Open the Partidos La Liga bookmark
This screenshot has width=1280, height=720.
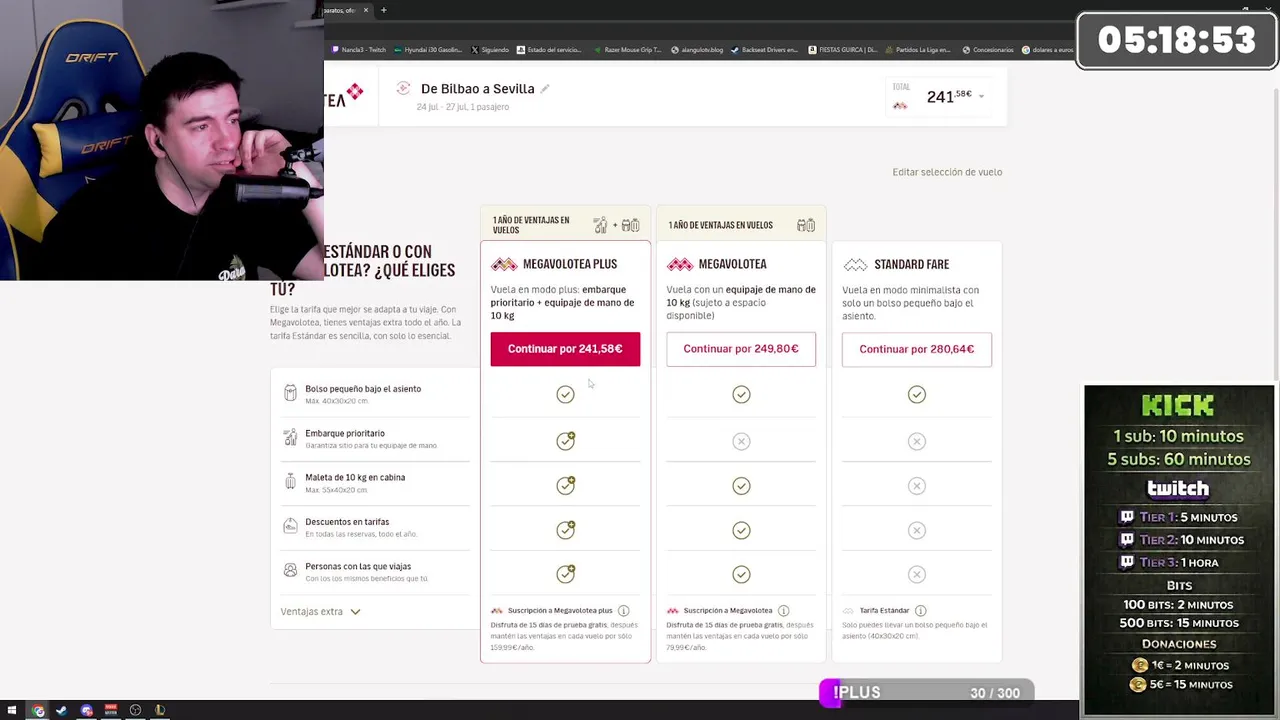tap(918, 50)
